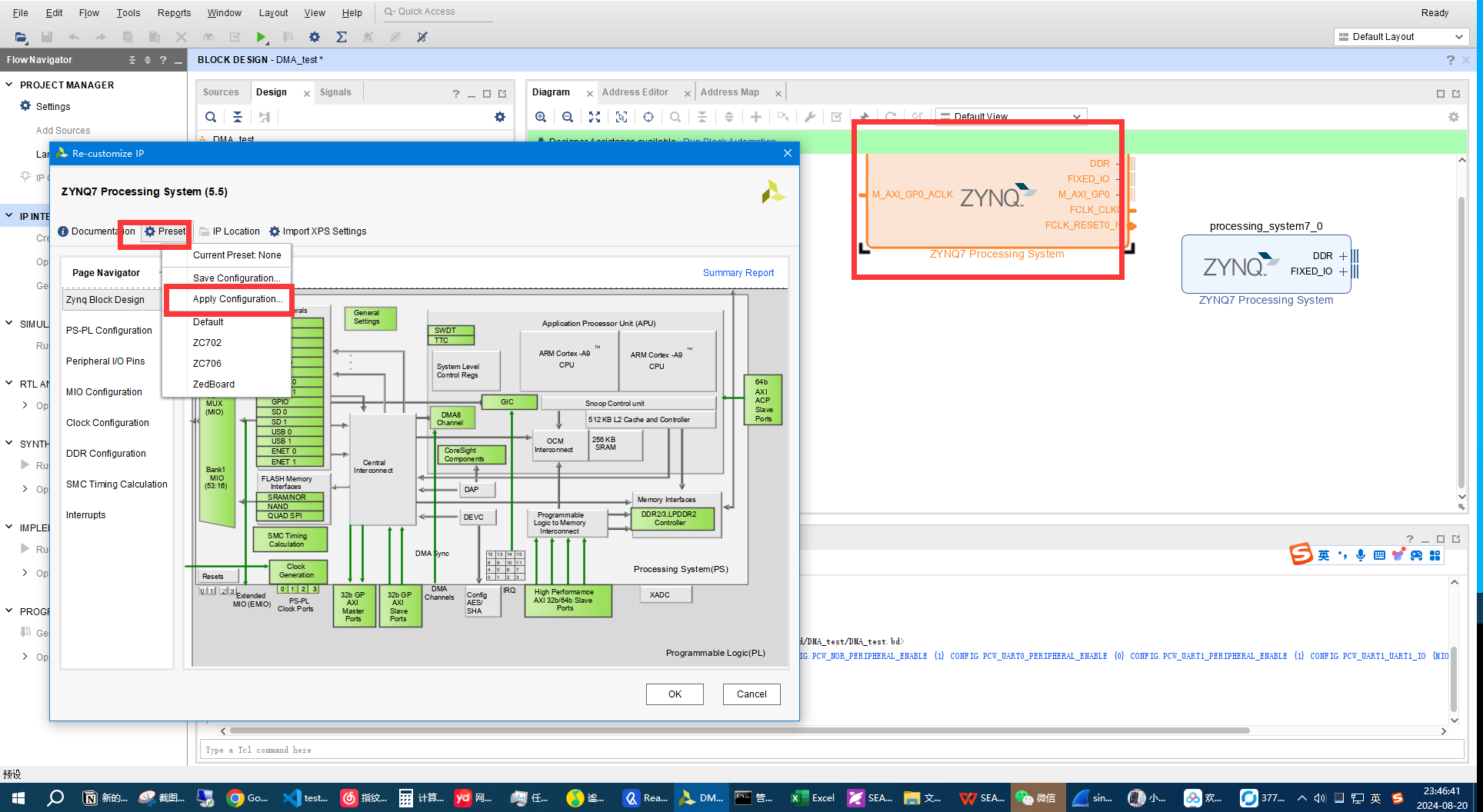1483x812 pixels.
Task: Click General Settings block in diagram
Action: click(371, 318)
